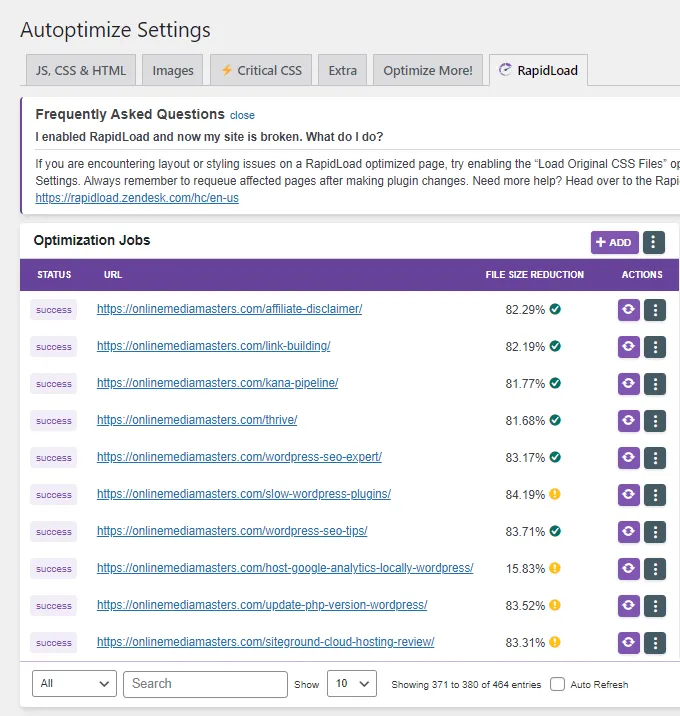
Task: Click the STATUS column header
Action: [x=54, y=274]
